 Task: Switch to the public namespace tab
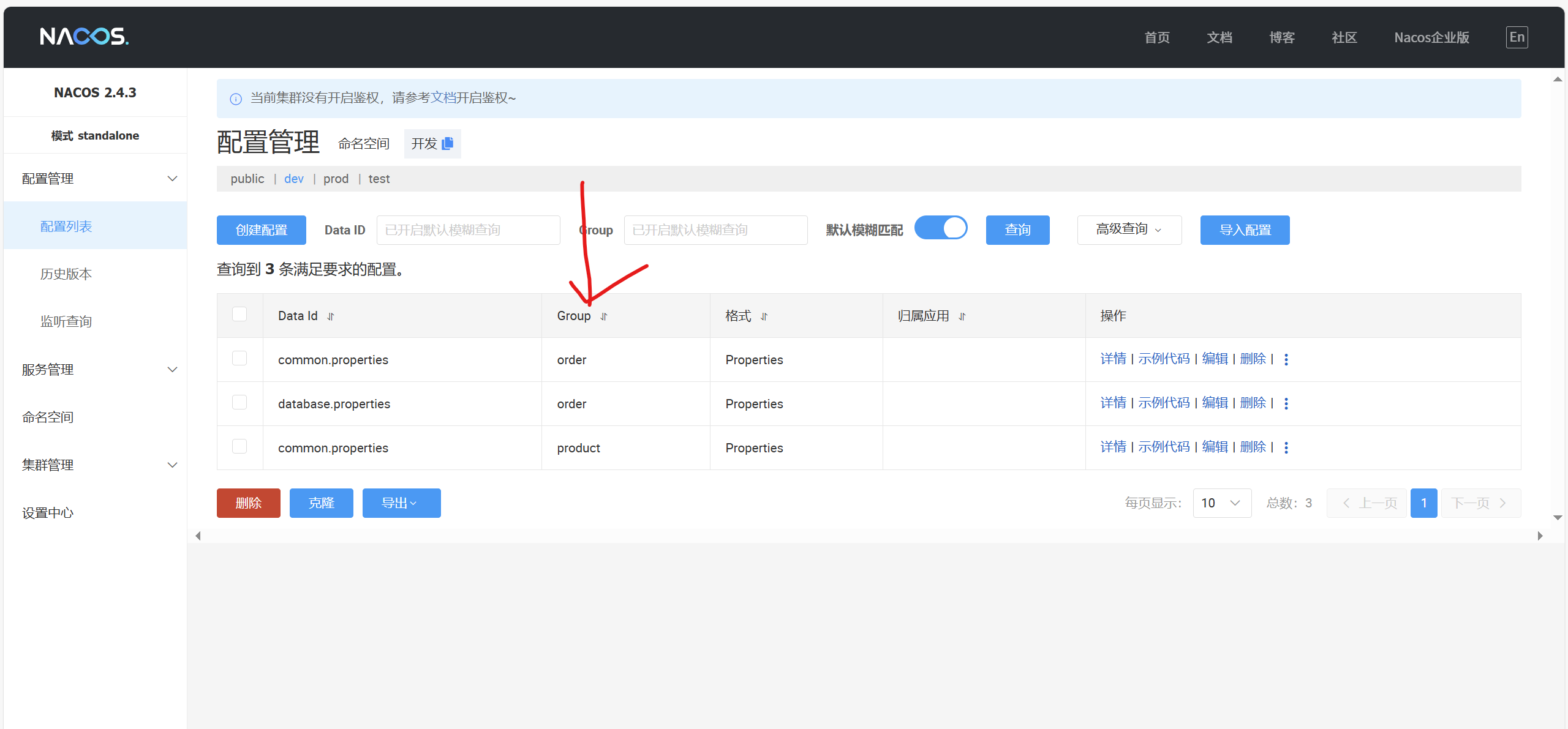tap(247, 179)
